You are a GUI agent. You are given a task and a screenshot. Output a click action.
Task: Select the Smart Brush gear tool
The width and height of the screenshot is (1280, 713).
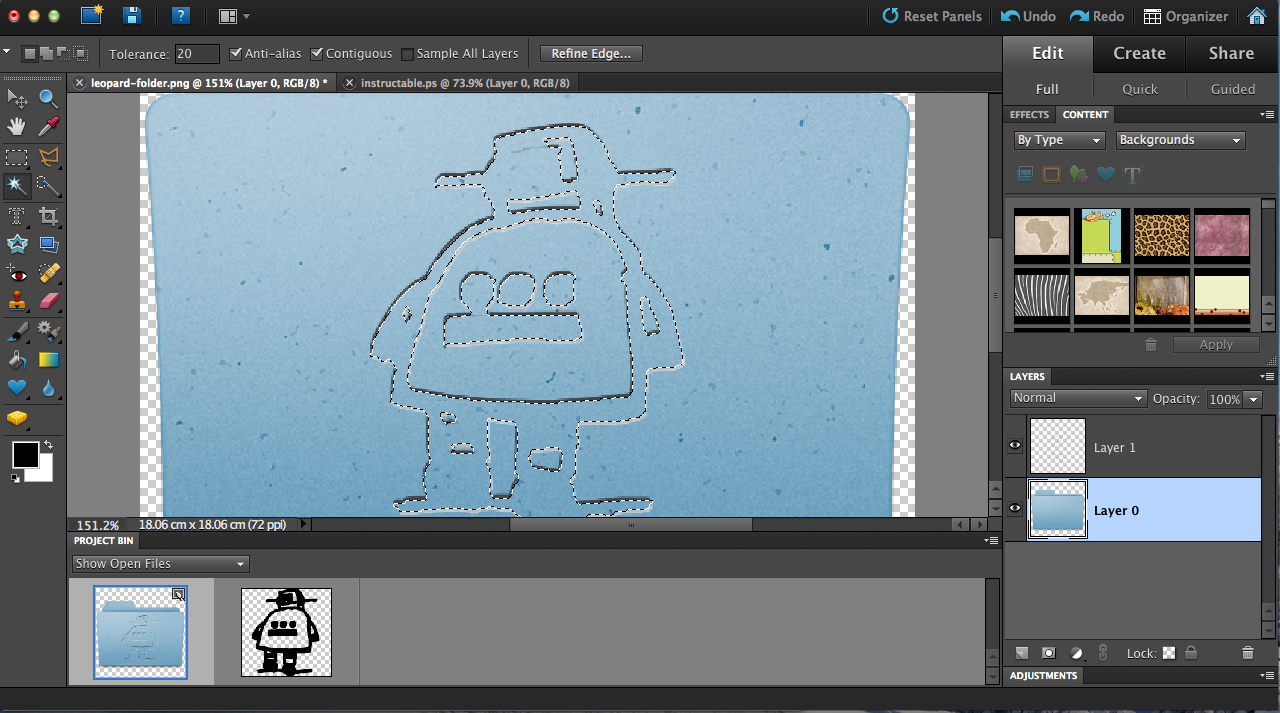point(48,330)
